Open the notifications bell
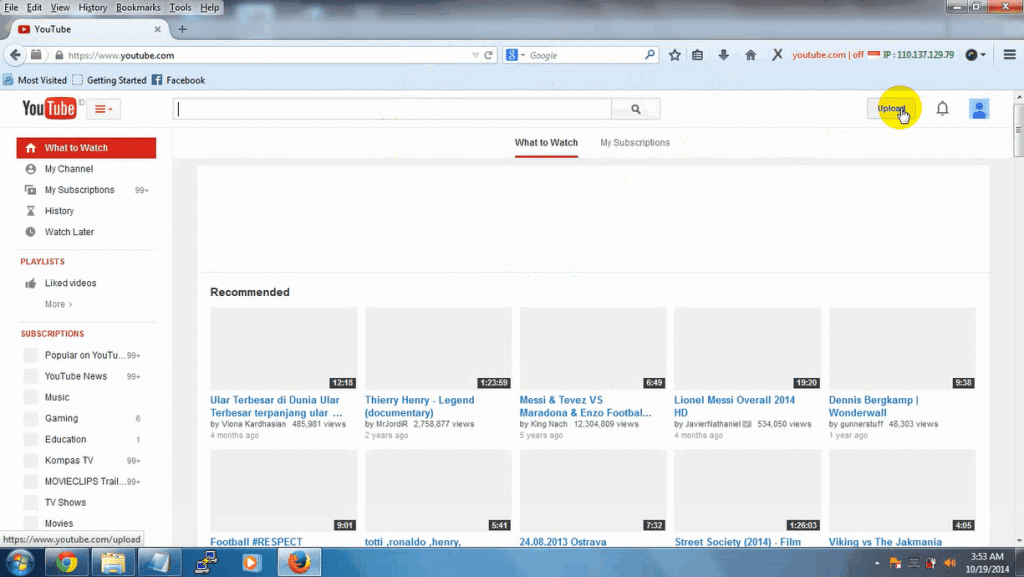The width and height of the screenshot is (1024, 577). [942, 108]
